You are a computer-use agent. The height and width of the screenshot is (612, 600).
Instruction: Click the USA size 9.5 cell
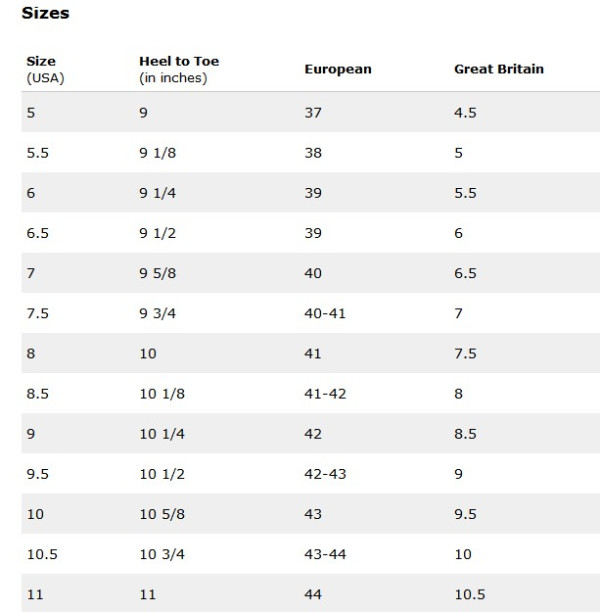[37, 474]
